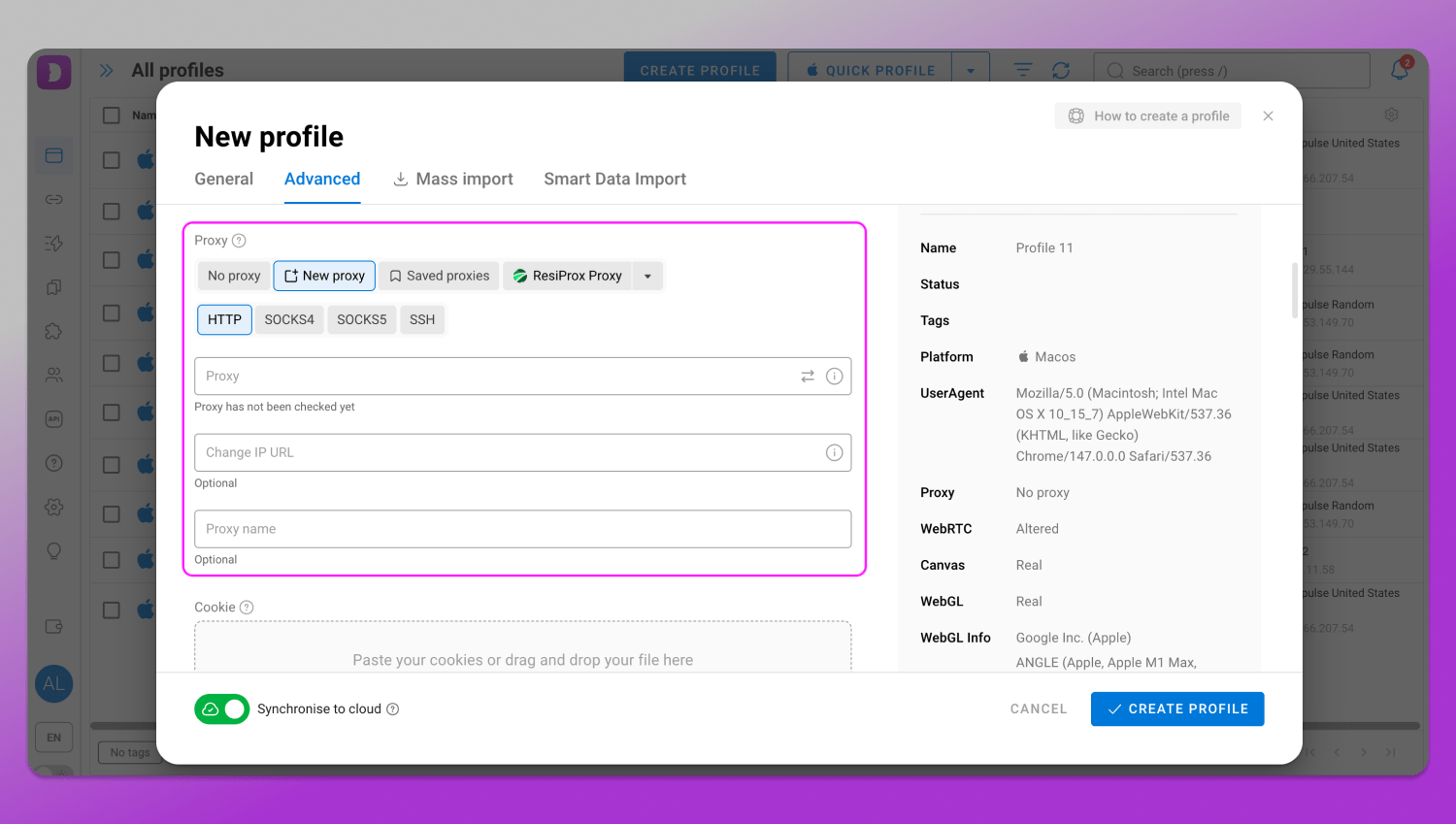Choose the Saved proxies option
Screen dimensions: 1456x824
(439, 276)
